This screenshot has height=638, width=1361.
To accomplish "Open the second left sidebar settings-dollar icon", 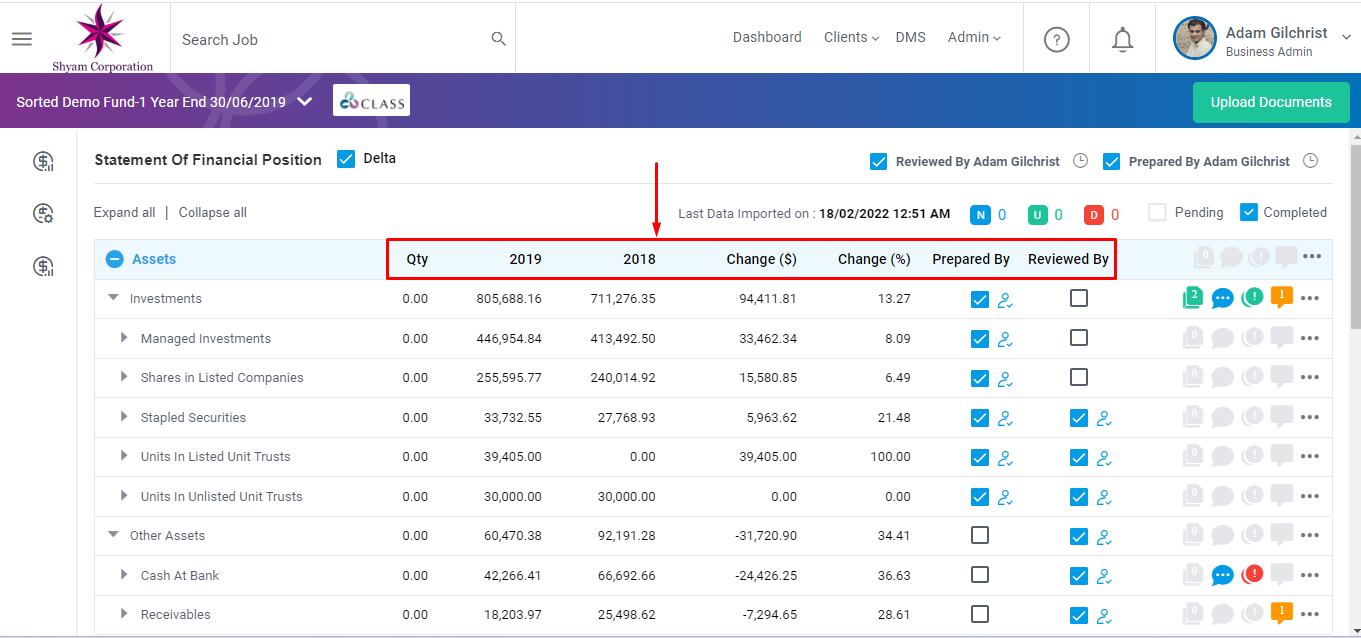I will [x=43, y=213].
